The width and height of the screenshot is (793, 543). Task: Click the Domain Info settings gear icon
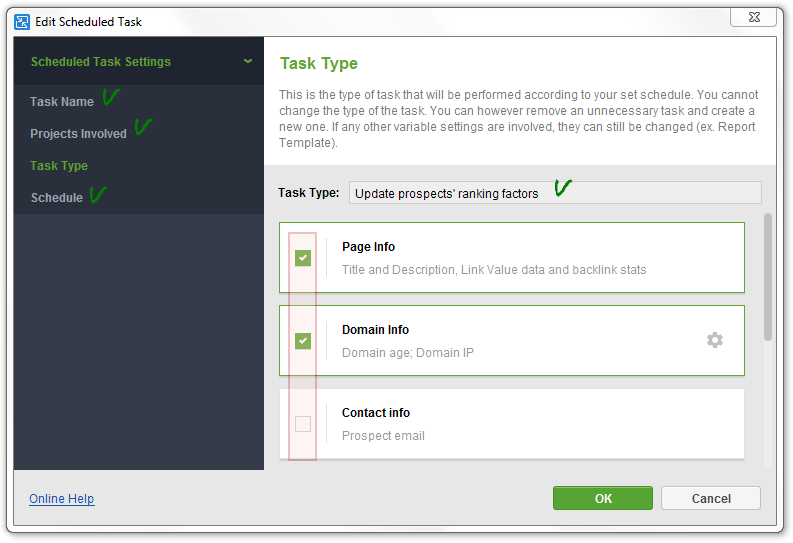(715, 340)
